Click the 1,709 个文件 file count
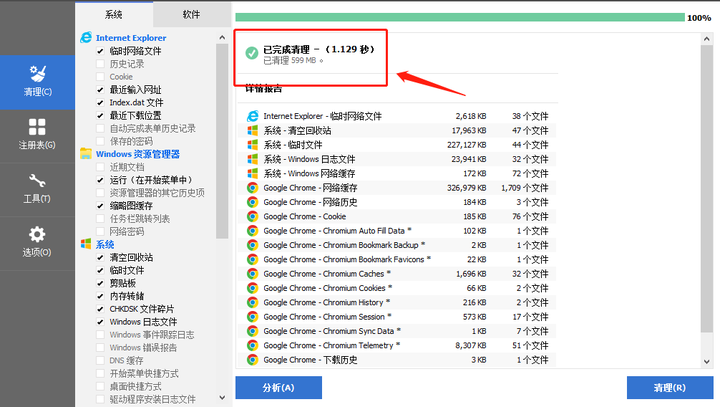720x407 pixels. coord(525,188)
